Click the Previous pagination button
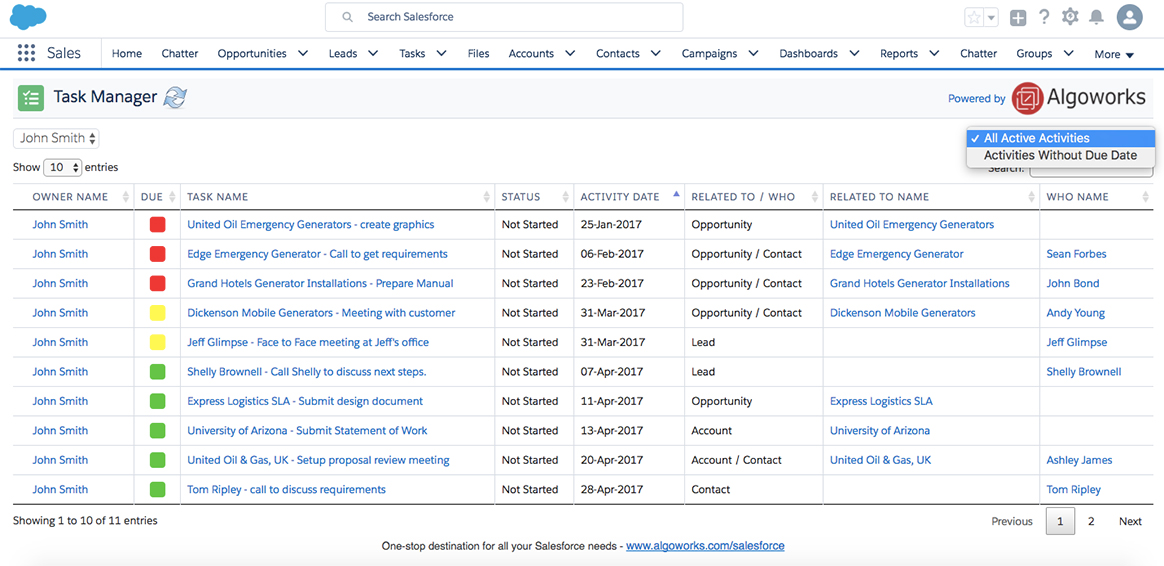1164x566 pixels. pyautogui.click(x=1012, y=521)
